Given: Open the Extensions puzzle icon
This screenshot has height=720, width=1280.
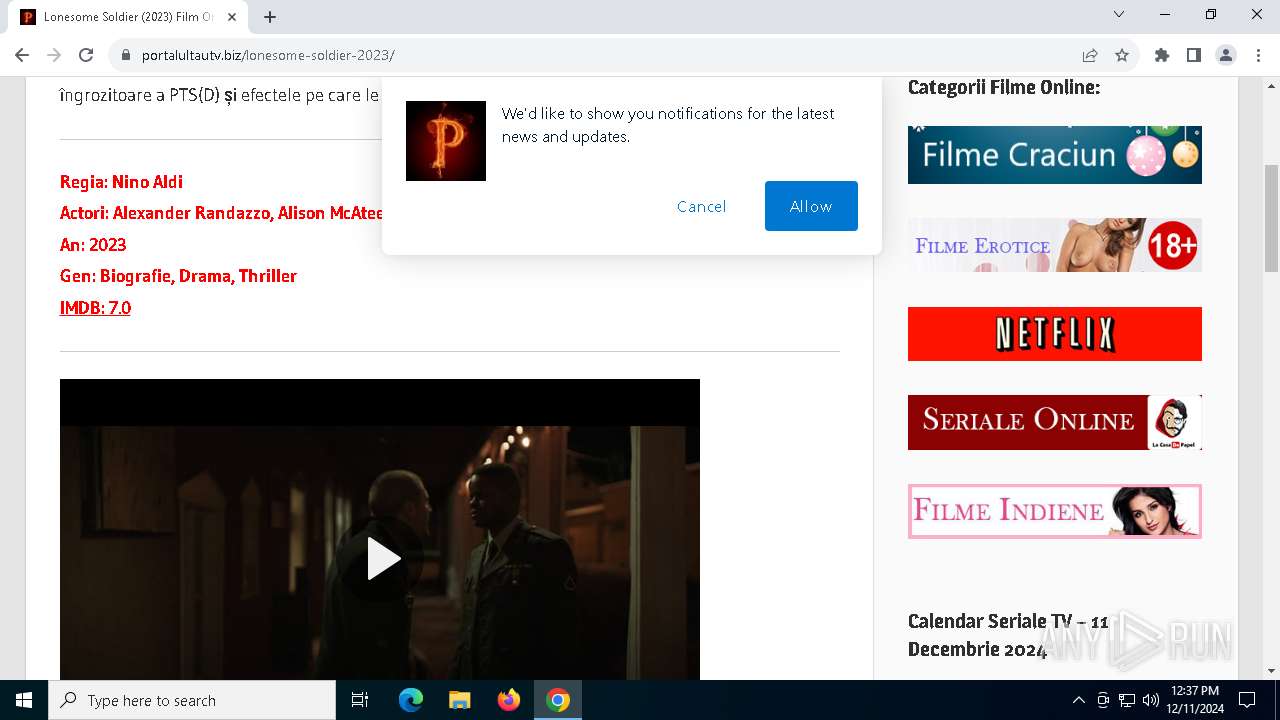Looking at the screenshot, I should (1162, 56).
